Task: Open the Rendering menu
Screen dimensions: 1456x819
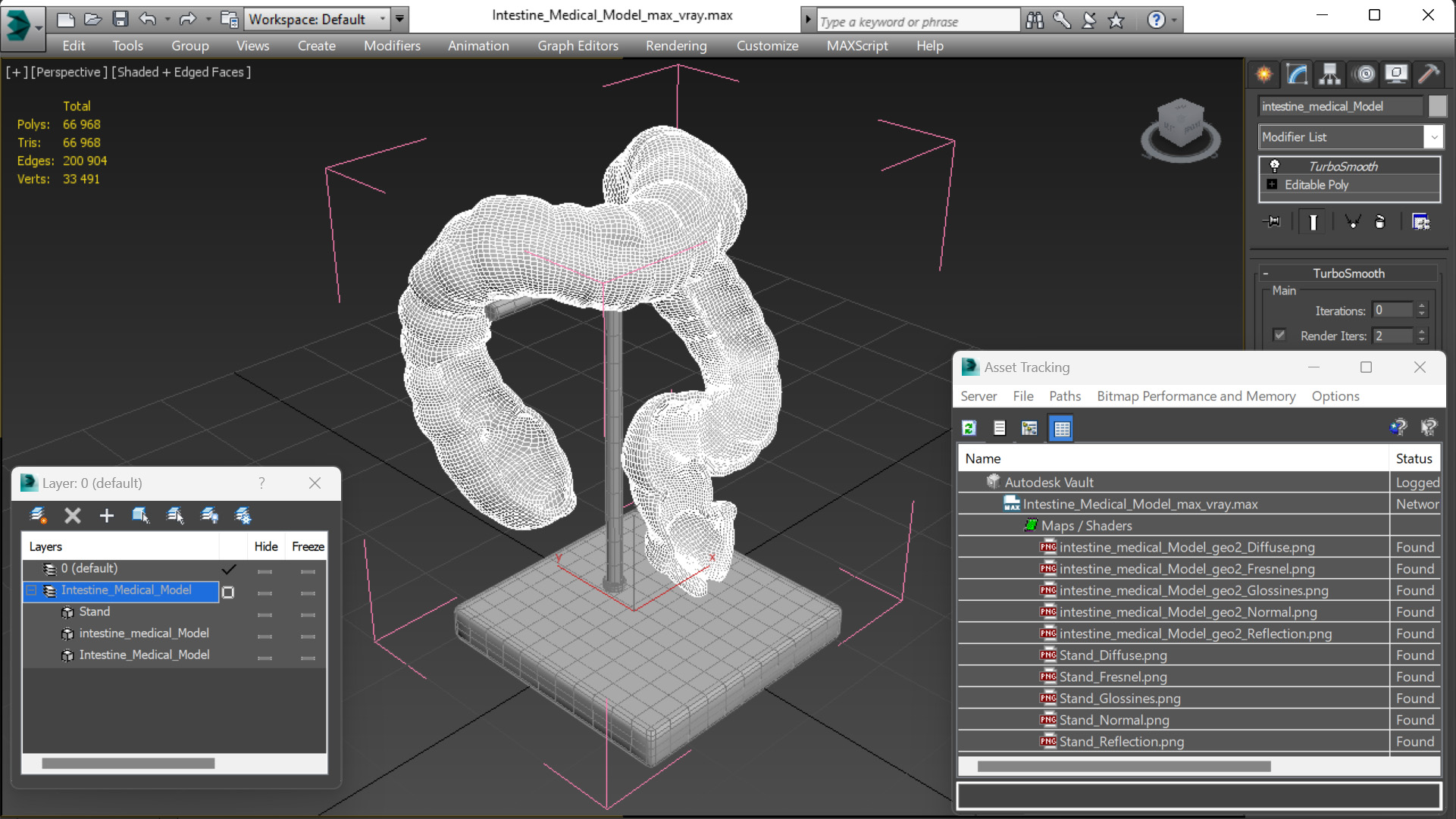Action: pos(675,45)
